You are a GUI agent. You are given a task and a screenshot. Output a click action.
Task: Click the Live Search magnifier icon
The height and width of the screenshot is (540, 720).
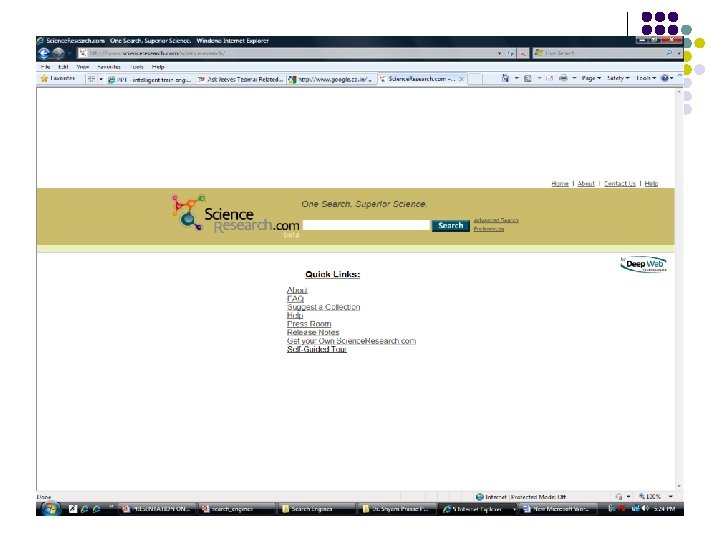(x=669, y=53)
